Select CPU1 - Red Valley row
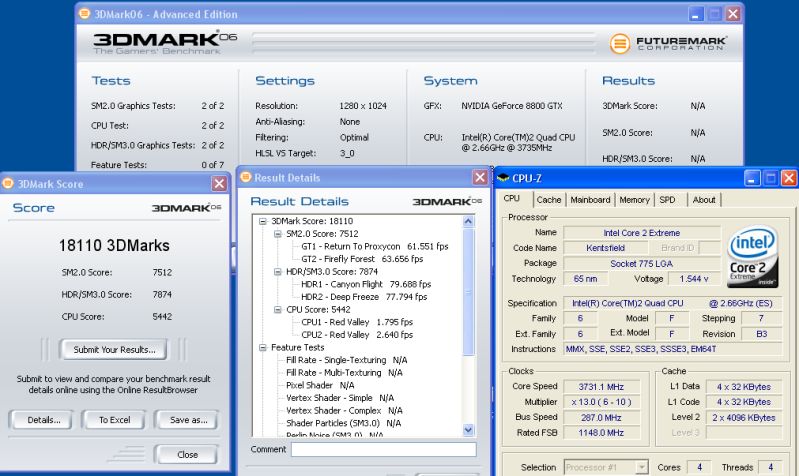Screen dimensions: 799x476 coord(357,322)
